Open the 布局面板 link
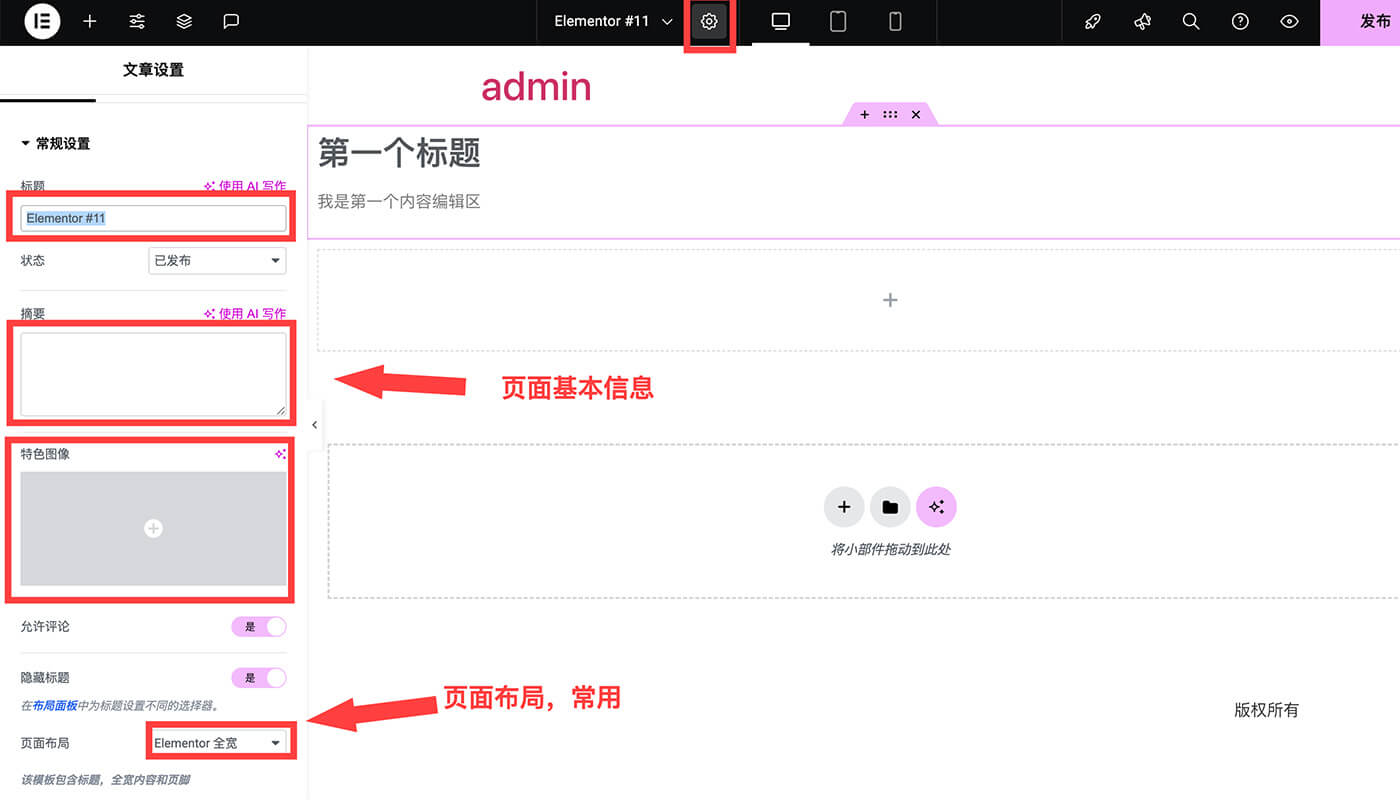Screen dimensions: 1400x800 click(55, 706)
